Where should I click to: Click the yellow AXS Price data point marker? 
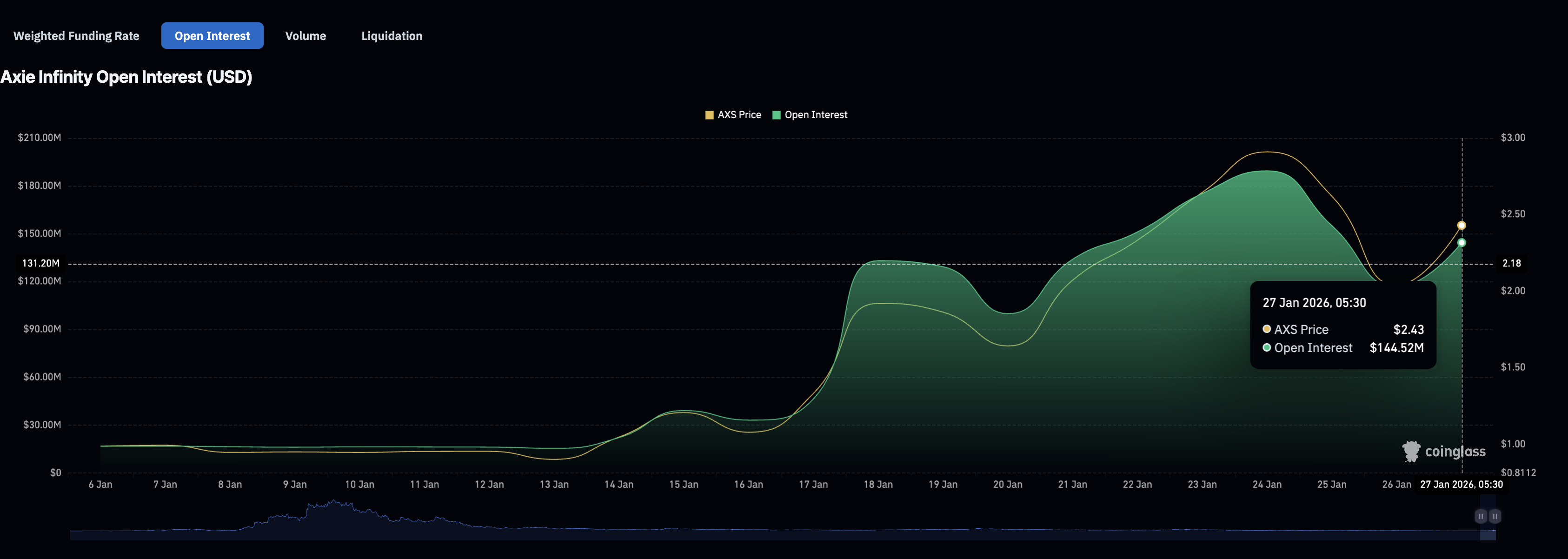(1462, 225)
